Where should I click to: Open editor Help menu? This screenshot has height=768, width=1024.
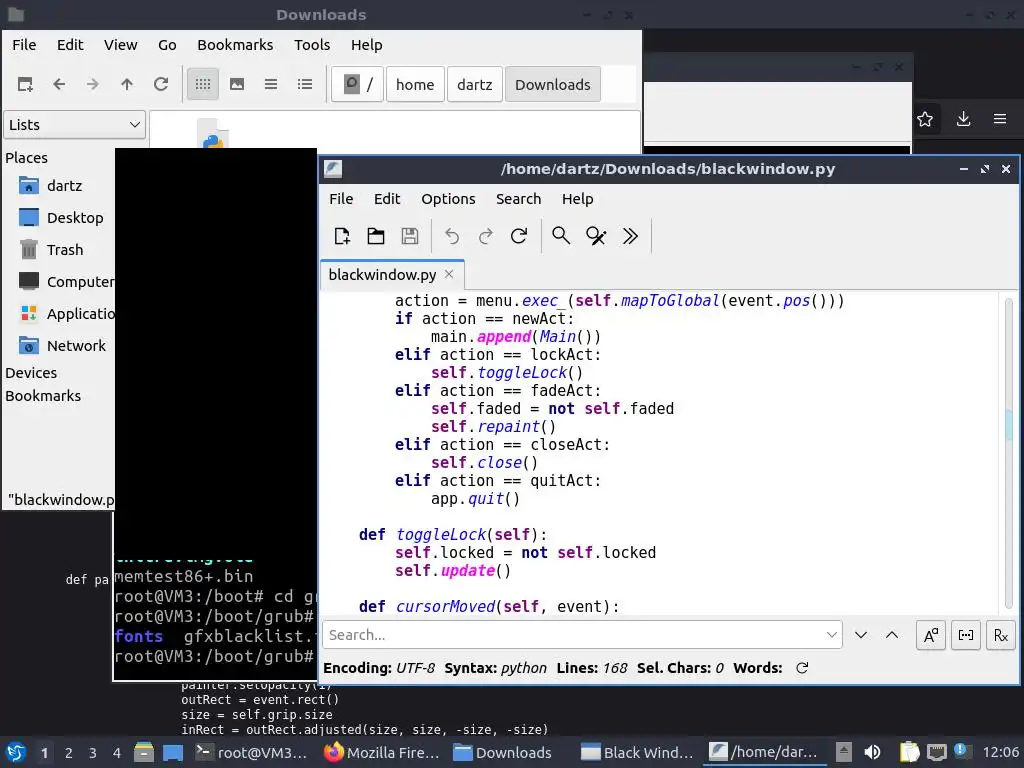tap(577, 199)
